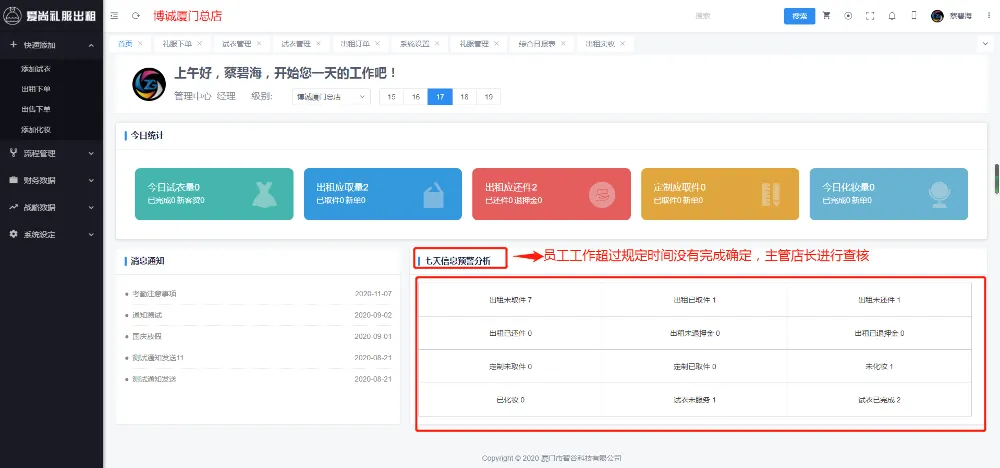This screenshot has height=468, width=1000.
Task: Close the 礼服下单 tab
Action: coord(200,44)
